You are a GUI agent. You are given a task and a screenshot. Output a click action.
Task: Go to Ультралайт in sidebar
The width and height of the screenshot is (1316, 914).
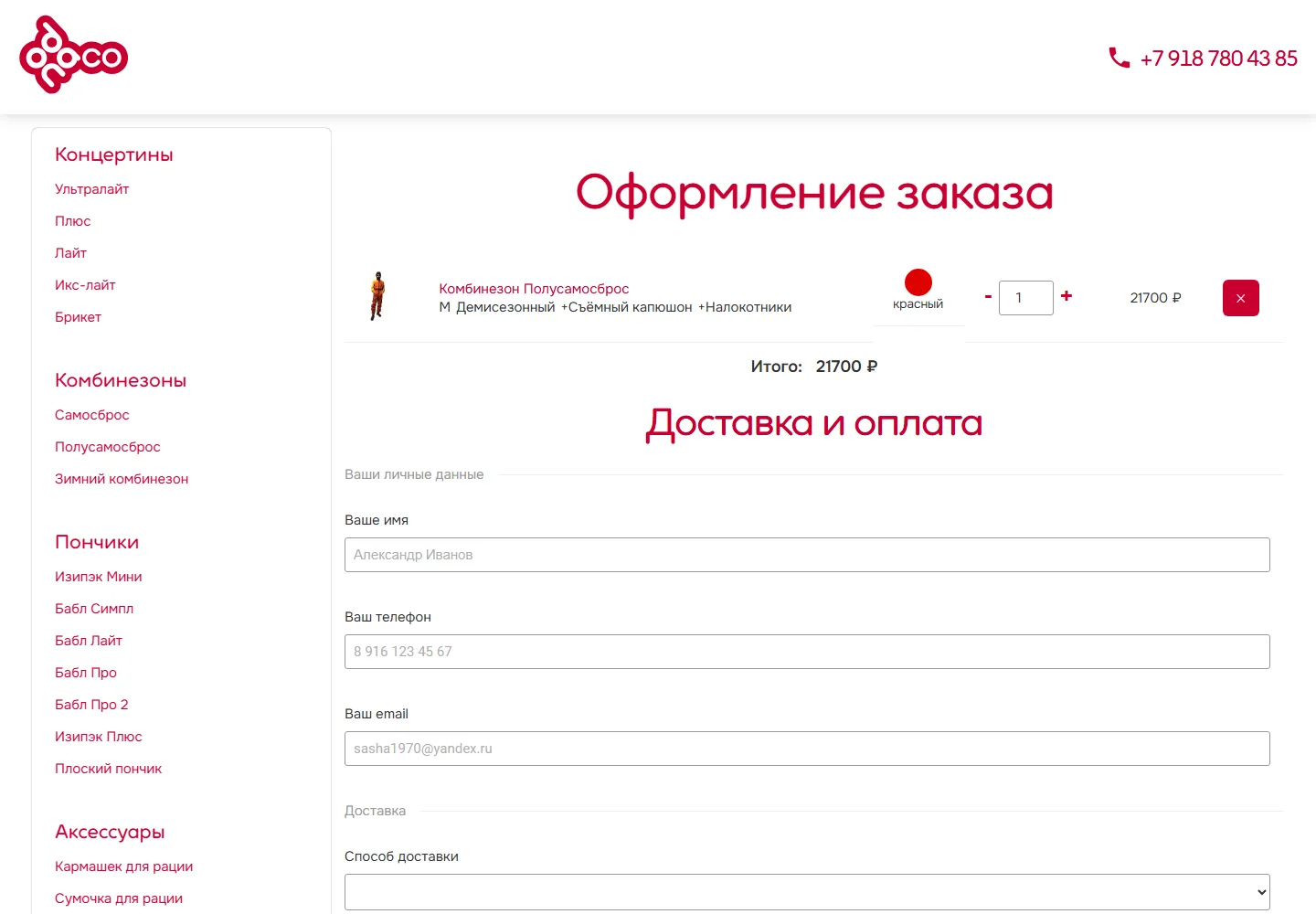pos(91,189)
